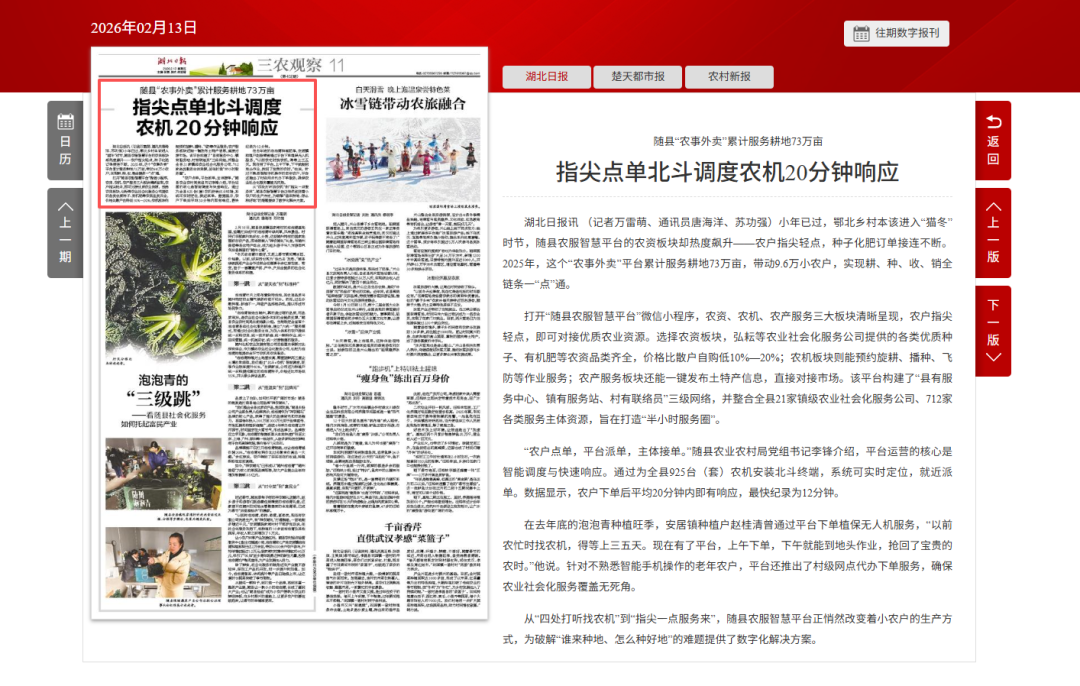This screenshot has width=1080, height=686.
Task: Click the up chevron above 上一期
Action: click(65, 206)
